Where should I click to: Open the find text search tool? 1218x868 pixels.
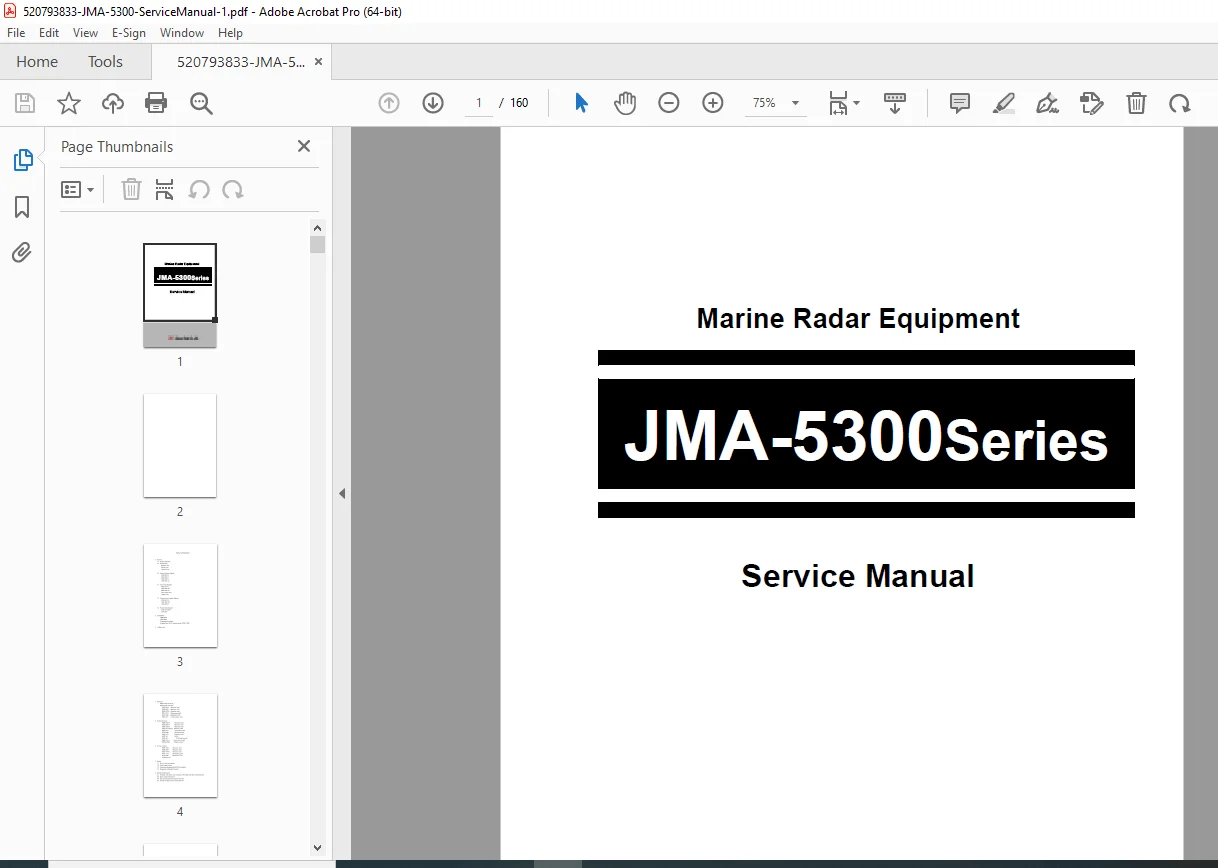[202, 103]
